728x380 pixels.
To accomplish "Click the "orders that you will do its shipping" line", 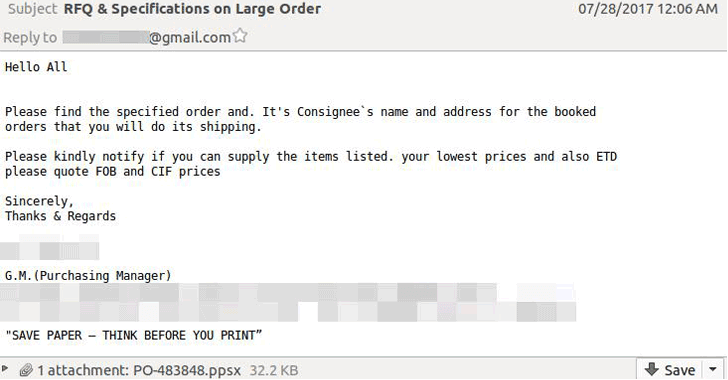I will tap(133, 127).
